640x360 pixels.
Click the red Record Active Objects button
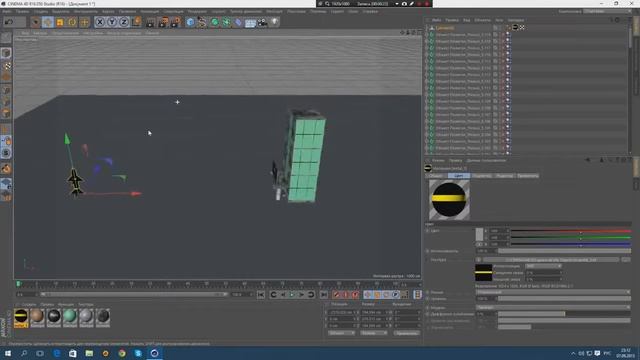[x=337, y=294]
